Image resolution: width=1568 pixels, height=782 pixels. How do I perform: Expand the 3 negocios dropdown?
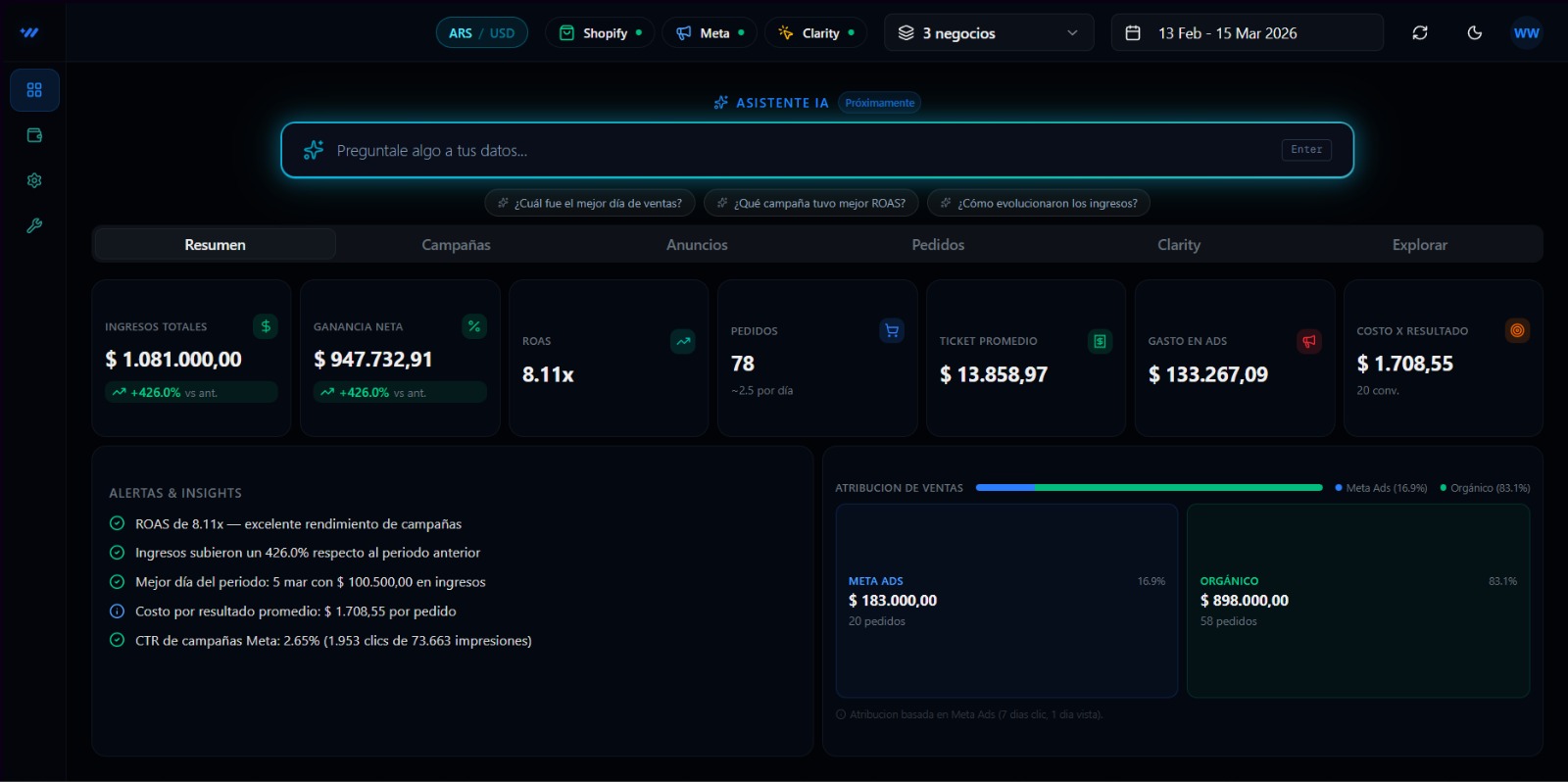[989, 32]
